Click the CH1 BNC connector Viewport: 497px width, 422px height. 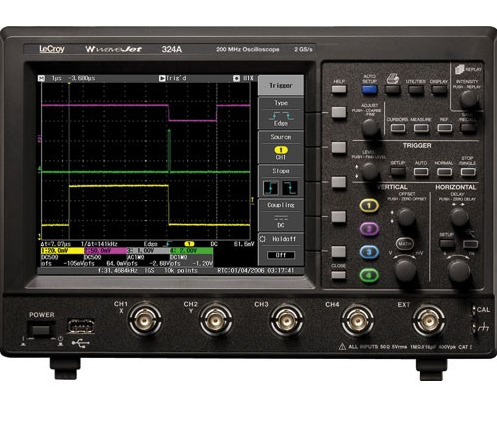tap(145, 320)
